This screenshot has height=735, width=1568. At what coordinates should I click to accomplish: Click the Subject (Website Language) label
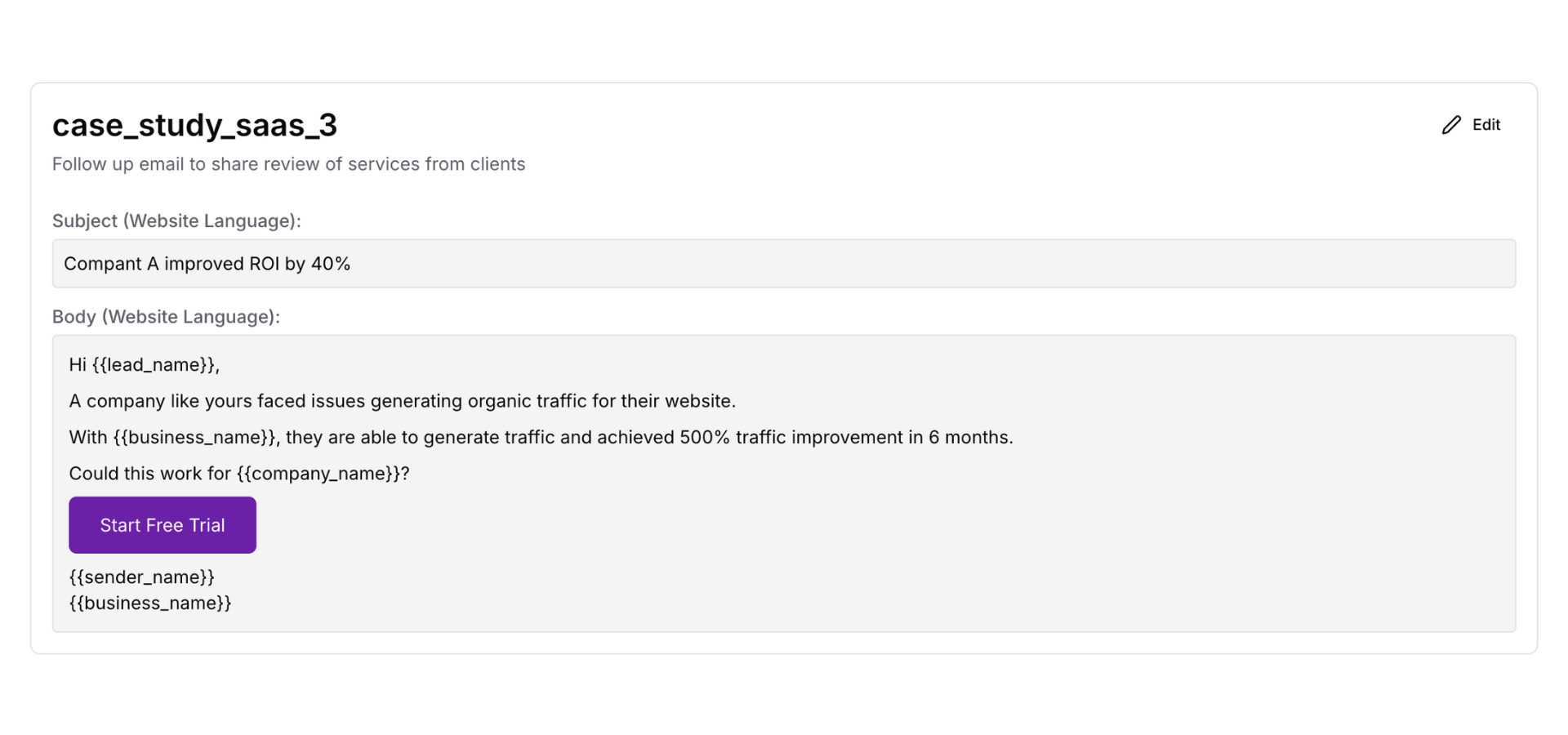[176, 220]
